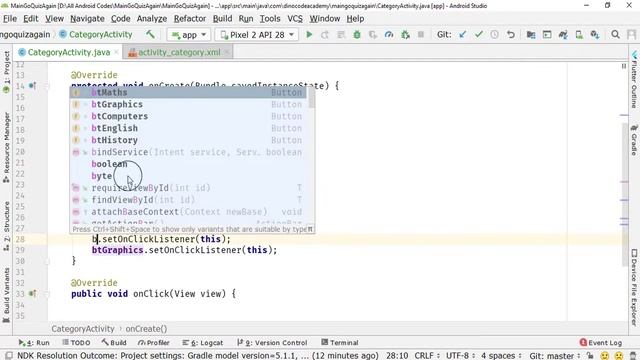This screenshot has height=360, width=640.
Task: Open SDK Manager toolbar icon
Action: (x=595, y=35)
